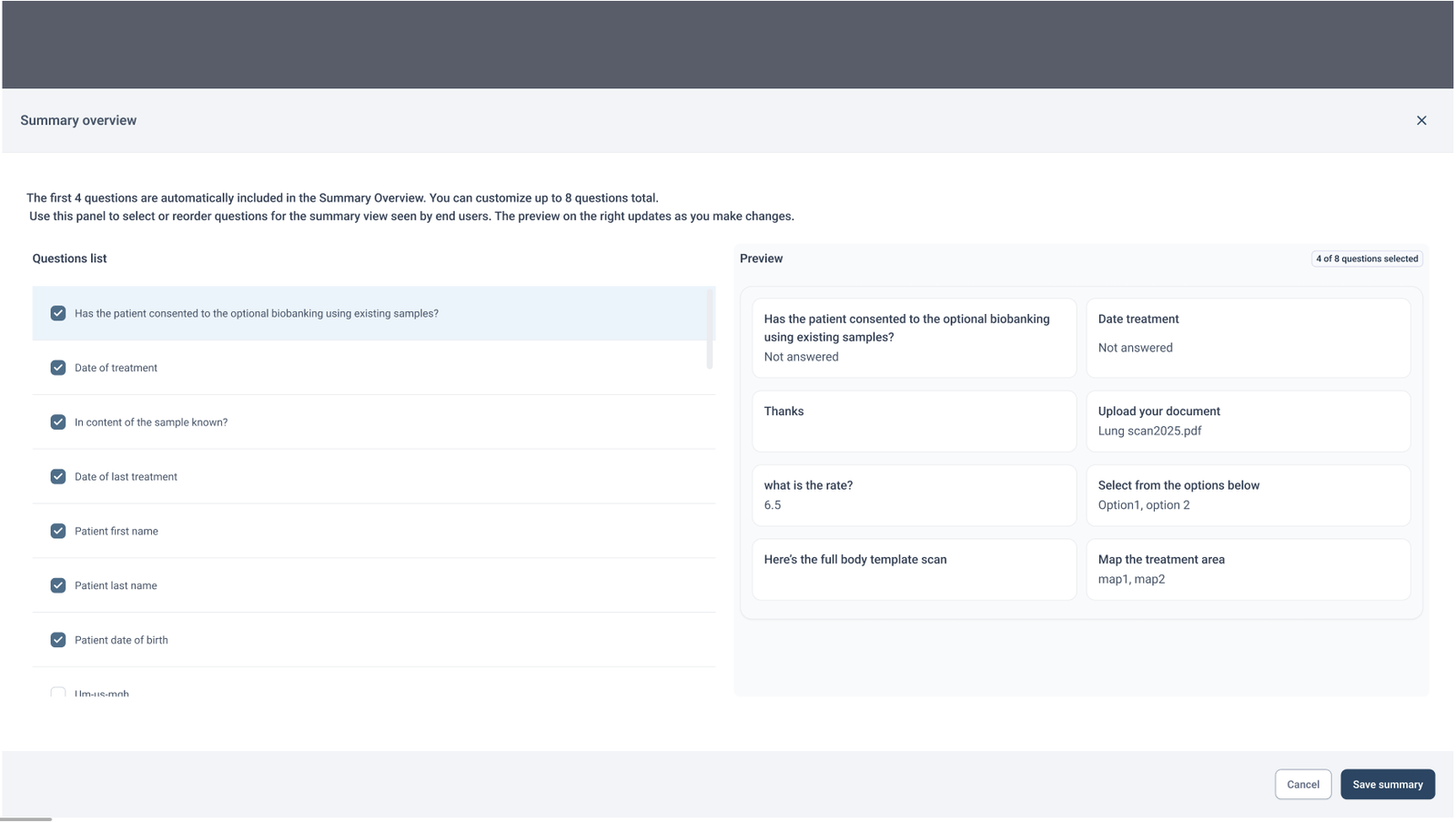Click the biobanking consent preview card
Image resolution: width=1456 pixels, height=822 pixels.
pos(914,338)
